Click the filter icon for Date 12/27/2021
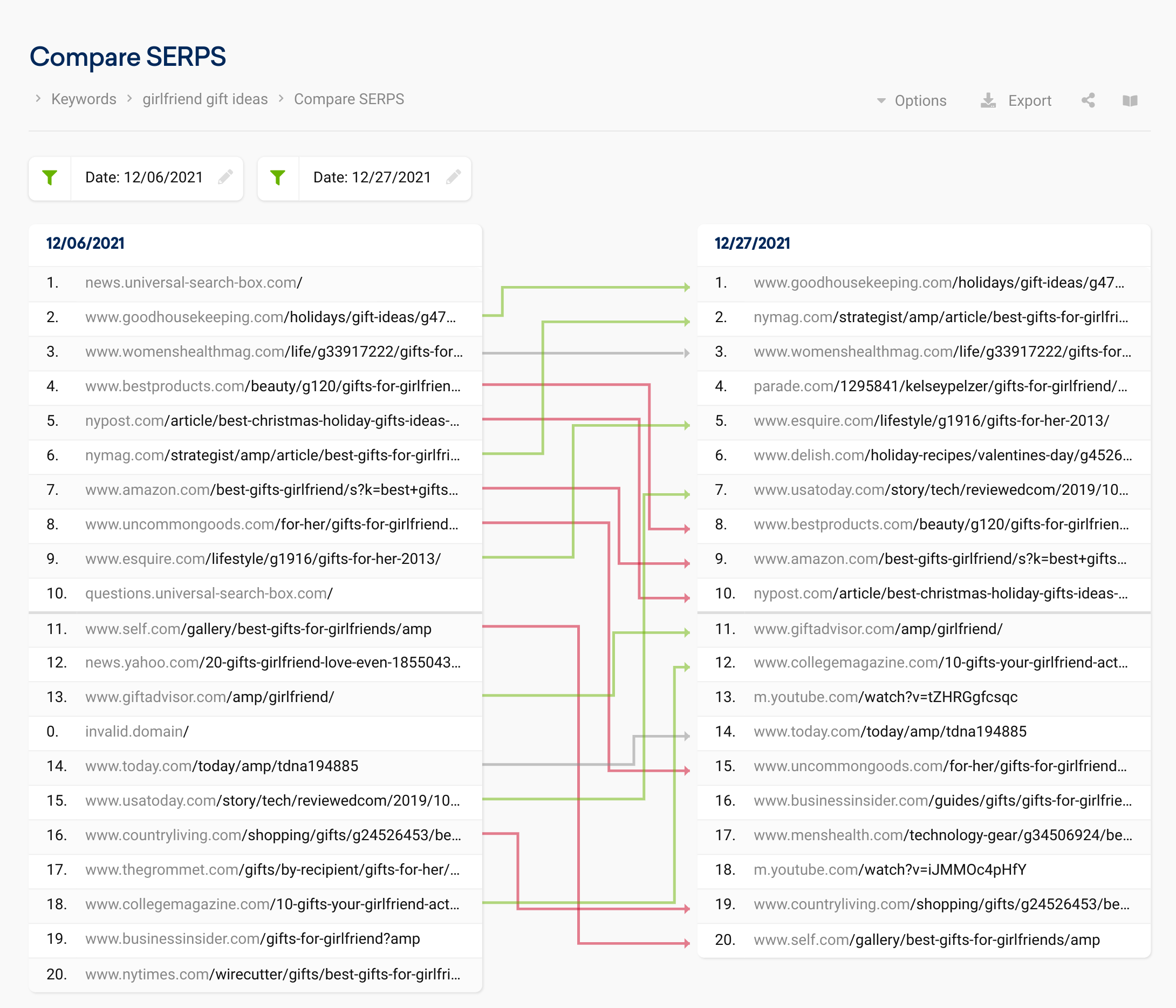 pyautogui.click(x=278, y=178)
